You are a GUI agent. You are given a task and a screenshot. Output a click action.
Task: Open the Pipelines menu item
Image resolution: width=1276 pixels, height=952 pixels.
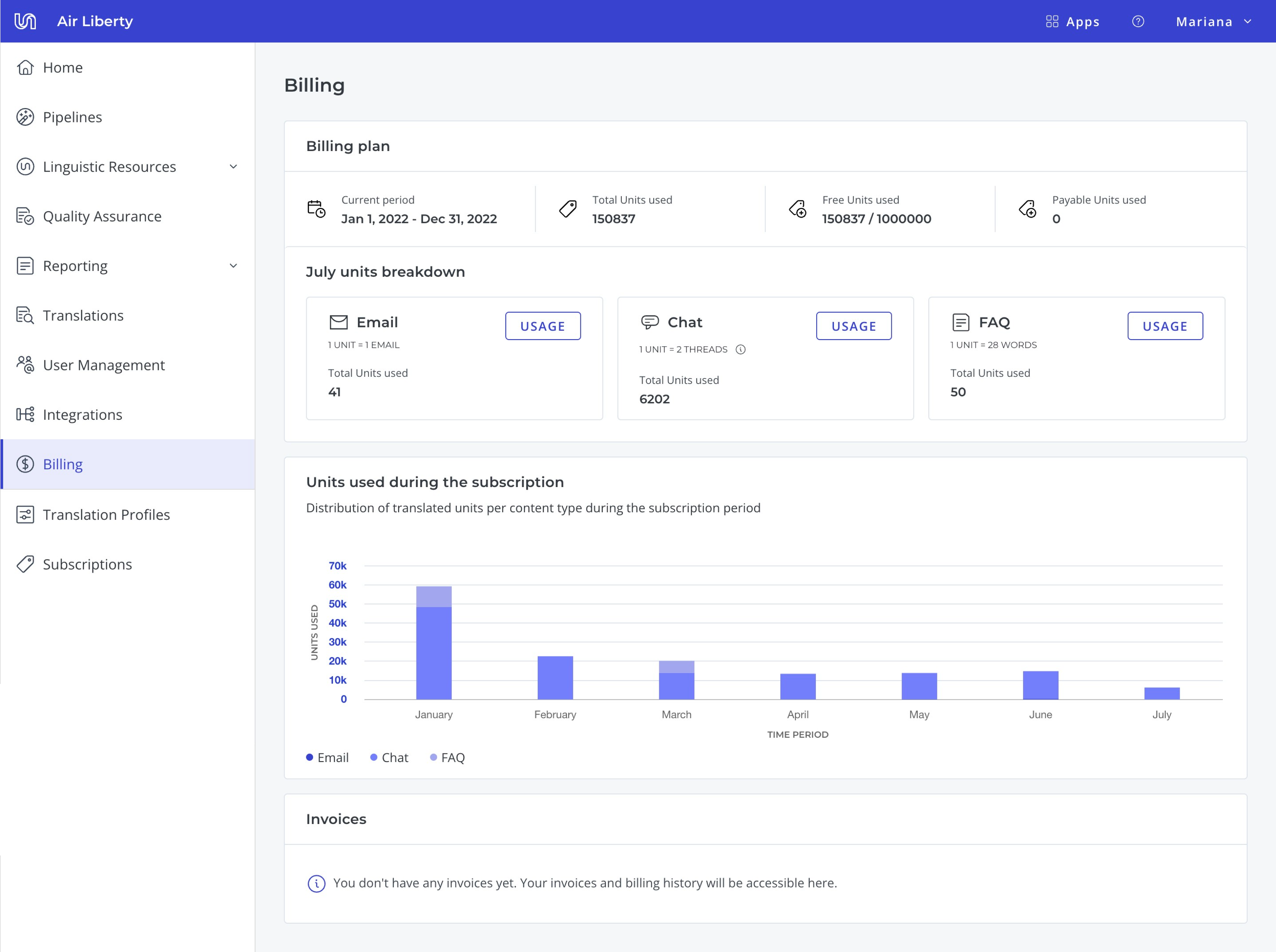pyautogui.click(x=73, y=117)
